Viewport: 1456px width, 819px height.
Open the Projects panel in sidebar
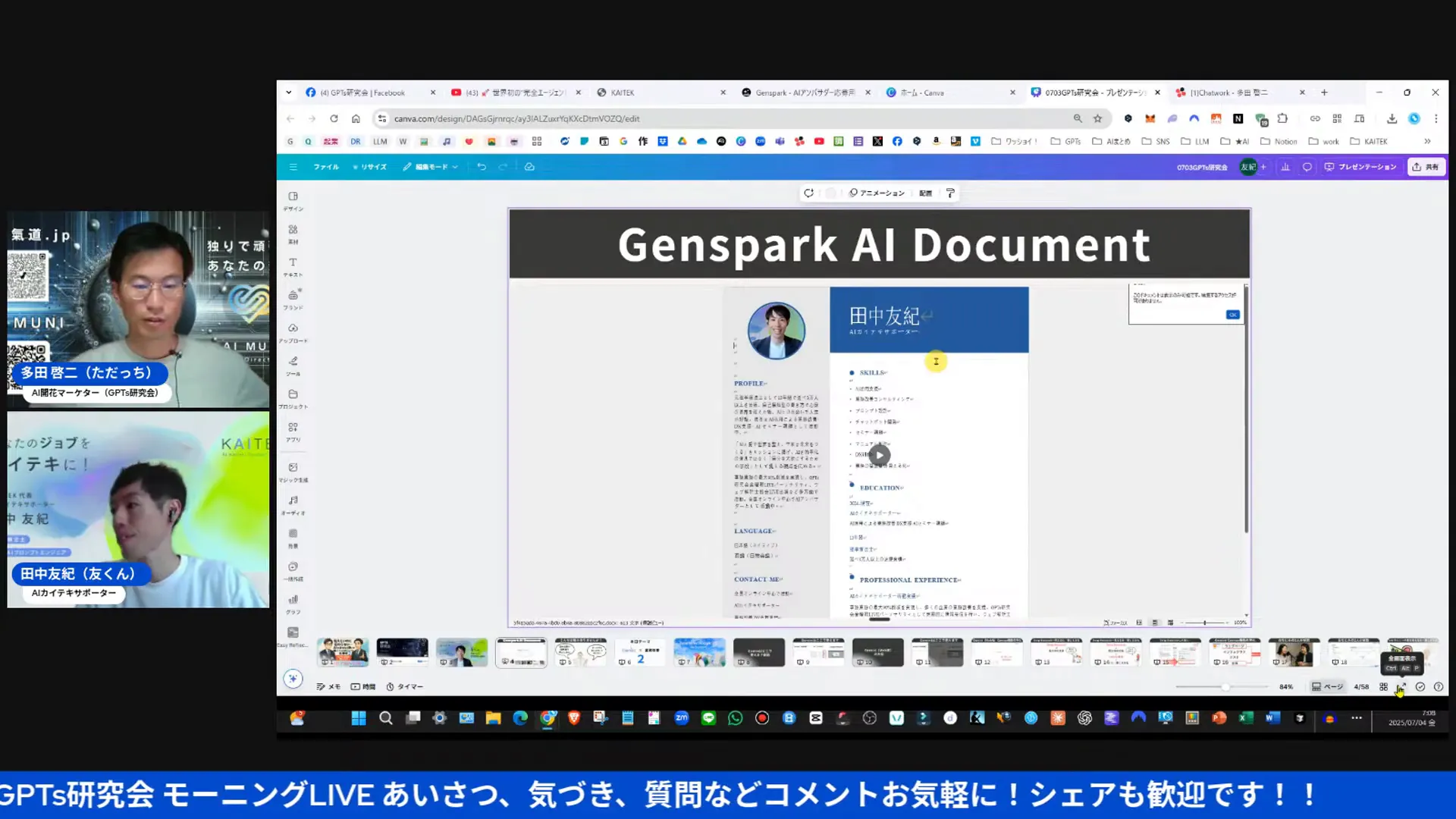coord(293,399)
